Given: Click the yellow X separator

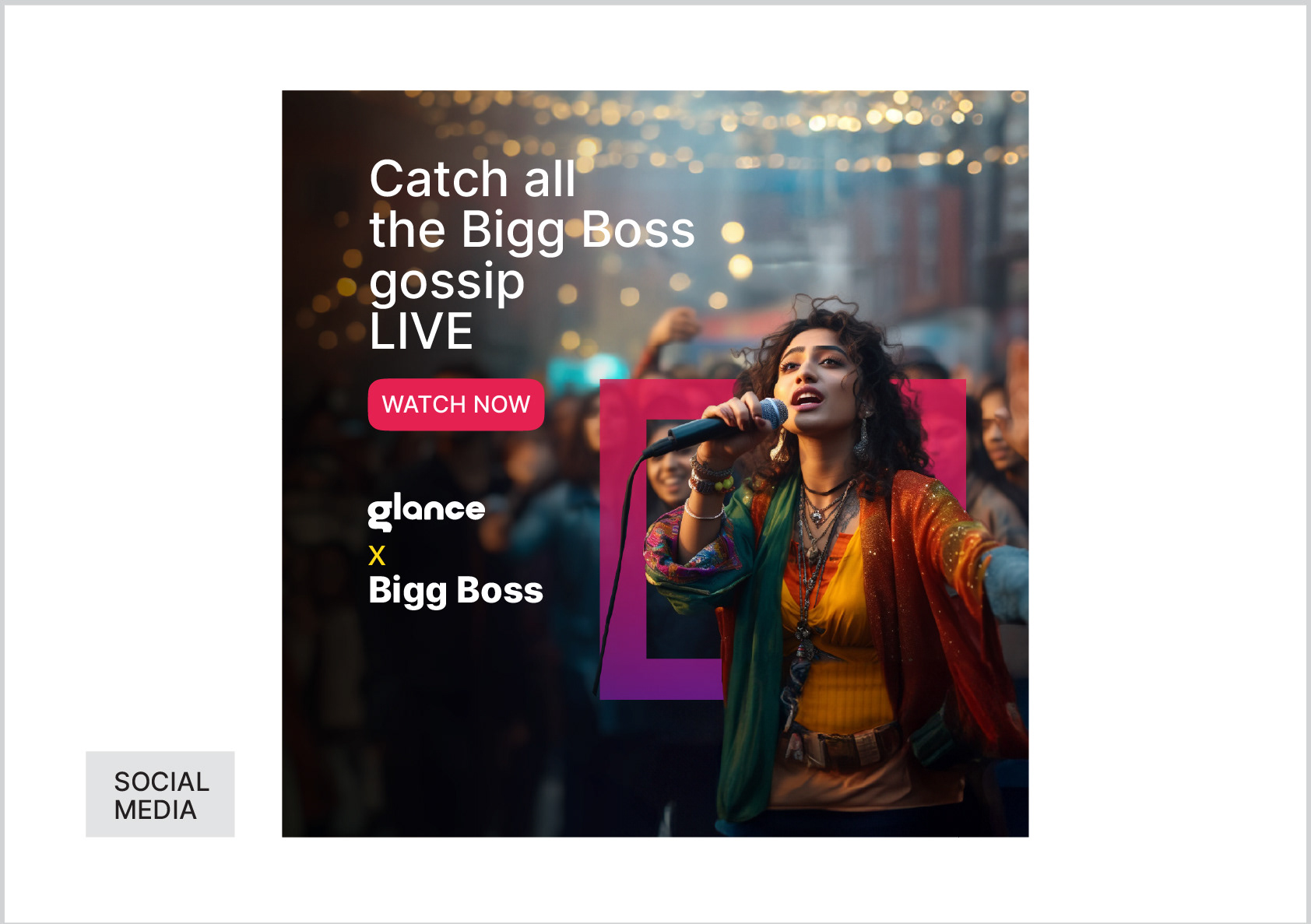Looking at the screenshot, I should (x=377, y=556).
